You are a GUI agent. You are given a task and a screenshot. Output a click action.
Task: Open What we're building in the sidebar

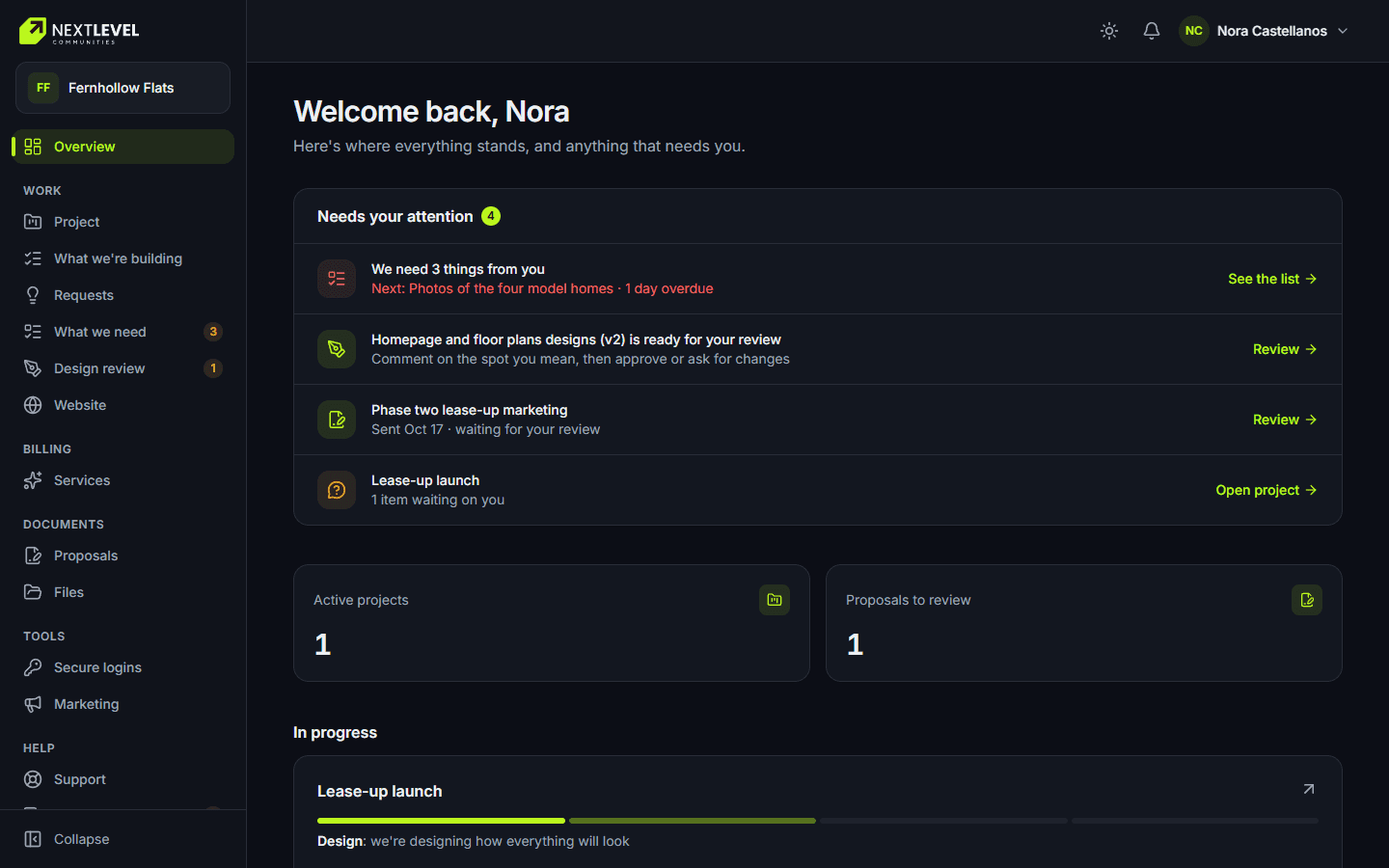123,258
